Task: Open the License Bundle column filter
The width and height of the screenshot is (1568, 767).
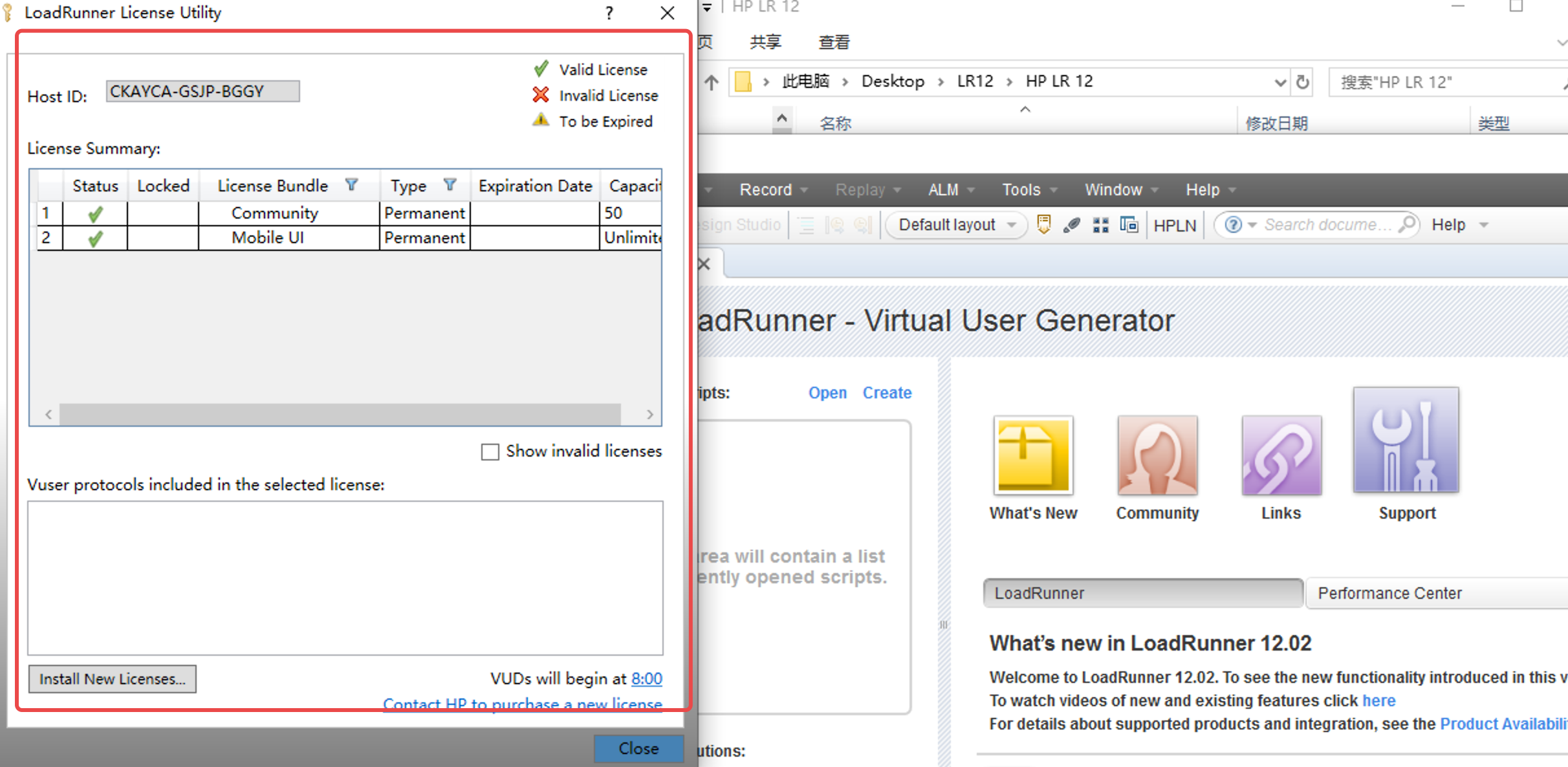Action: [x=352, y=185]
